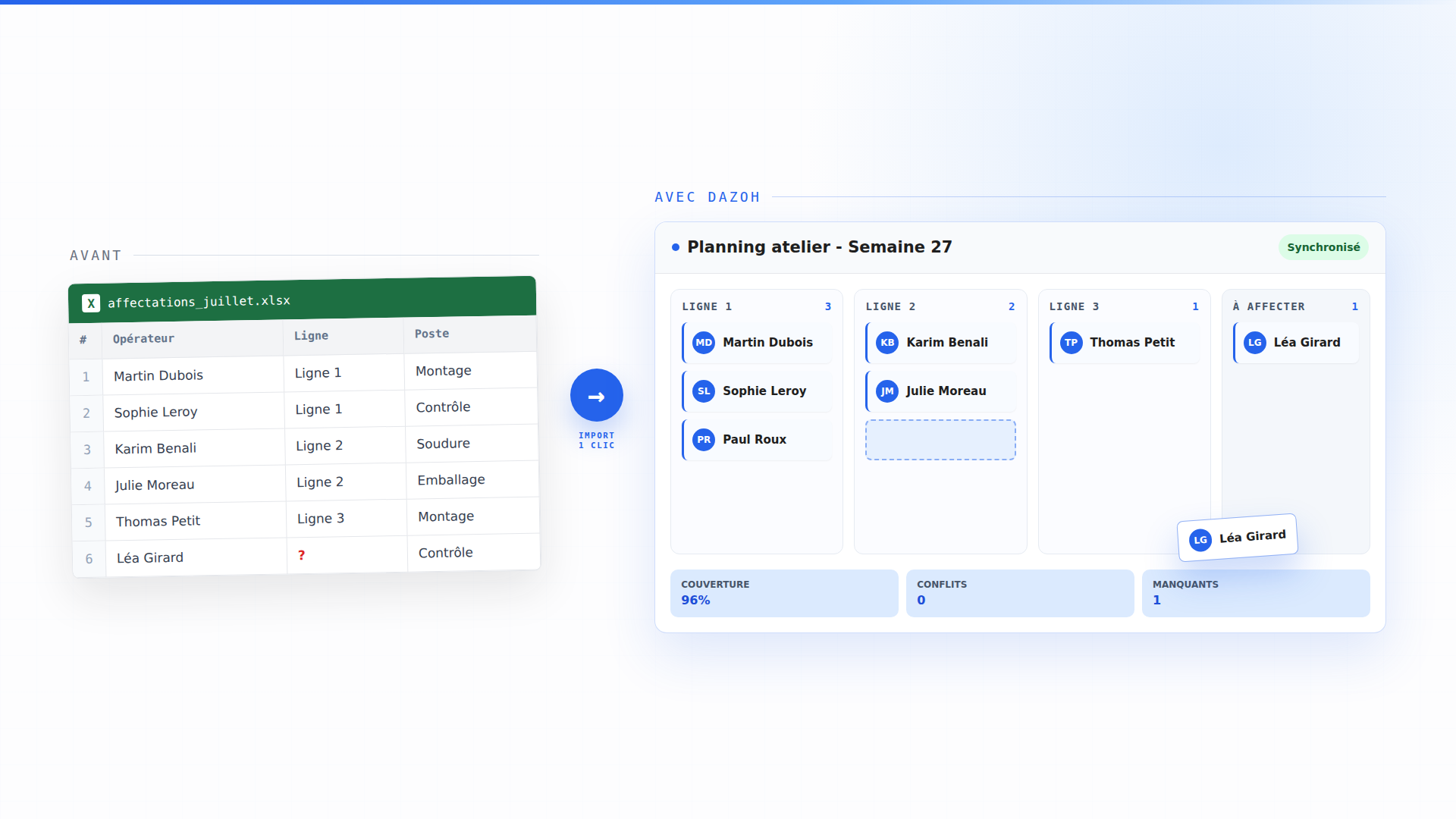
Task: Click the LG avatar on the floating dragged card
Action: pyautogui.click(x=1200, y=540)
